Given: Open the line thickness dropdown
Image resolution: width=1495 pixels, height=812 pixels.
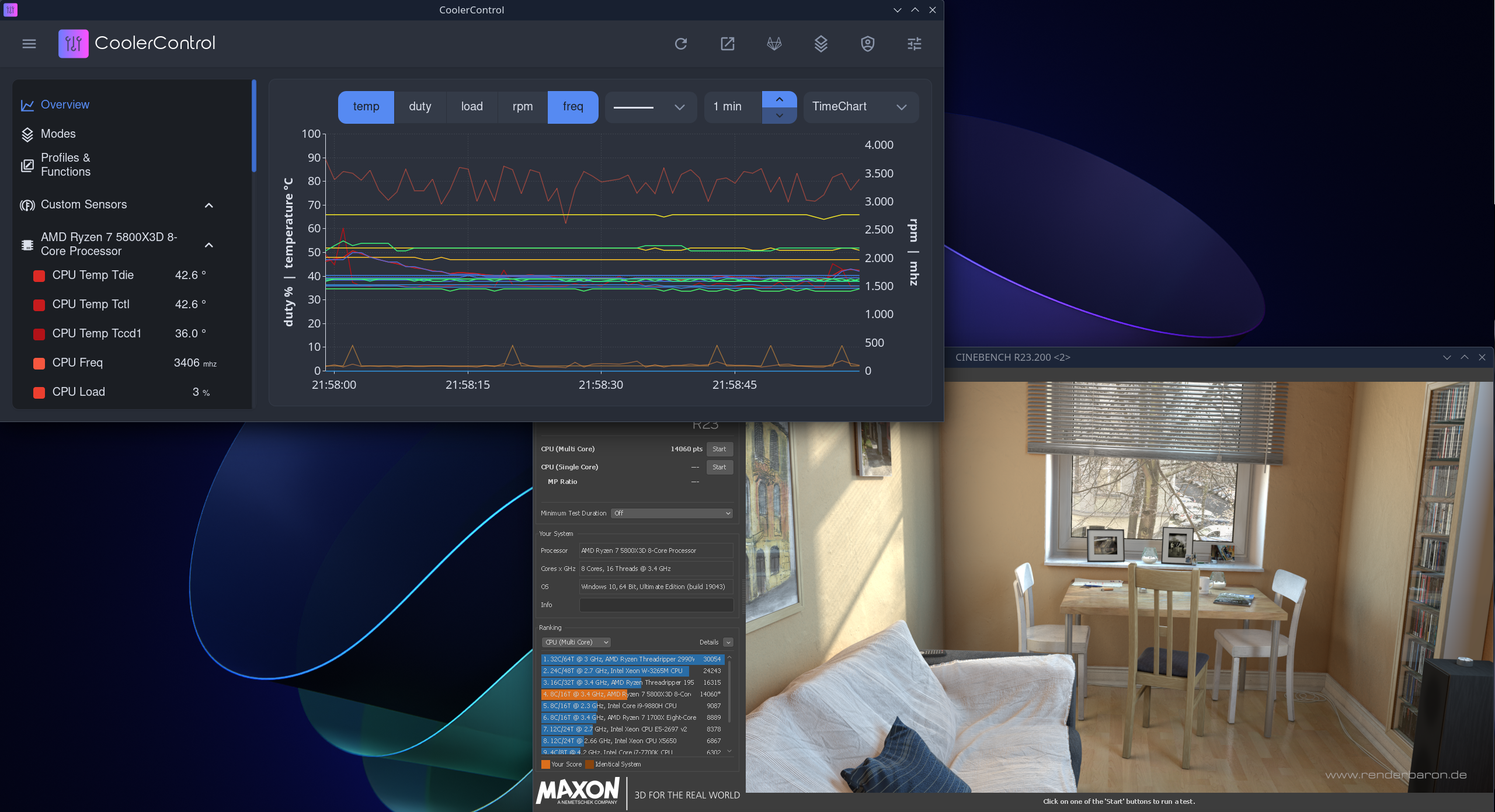Looking at the screenshot, I should pyautogui.click(x=650, y=107).
